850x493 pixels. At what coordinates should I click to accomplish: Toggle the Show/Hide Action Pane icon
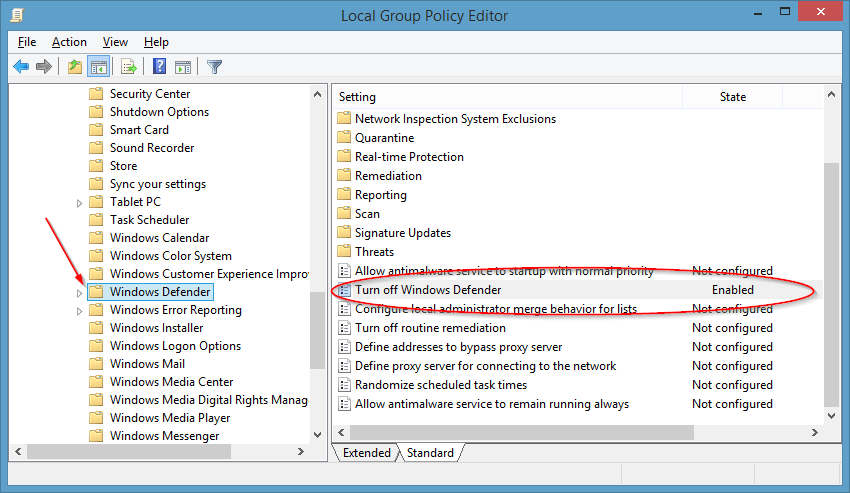pyautogui.click(x=183, y=67)
